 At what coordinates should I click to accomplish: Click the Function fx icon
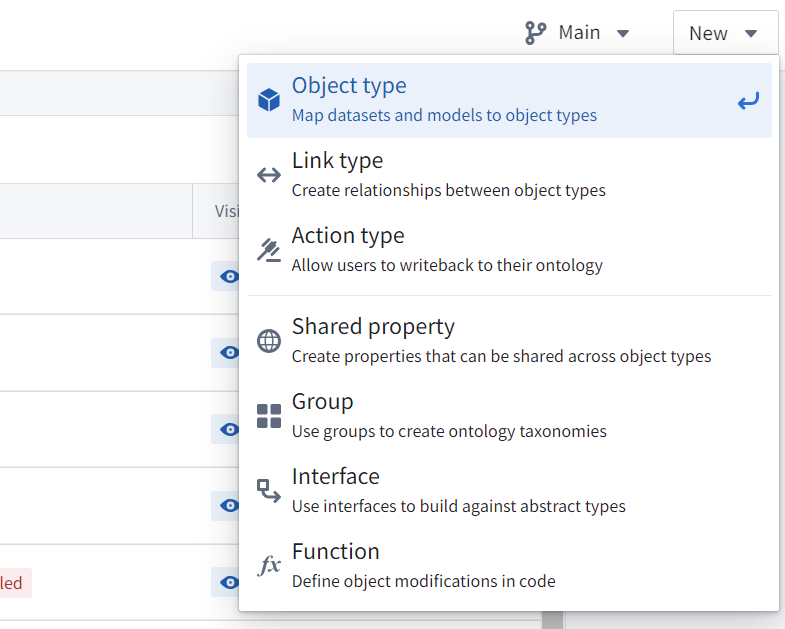(269, 566)
